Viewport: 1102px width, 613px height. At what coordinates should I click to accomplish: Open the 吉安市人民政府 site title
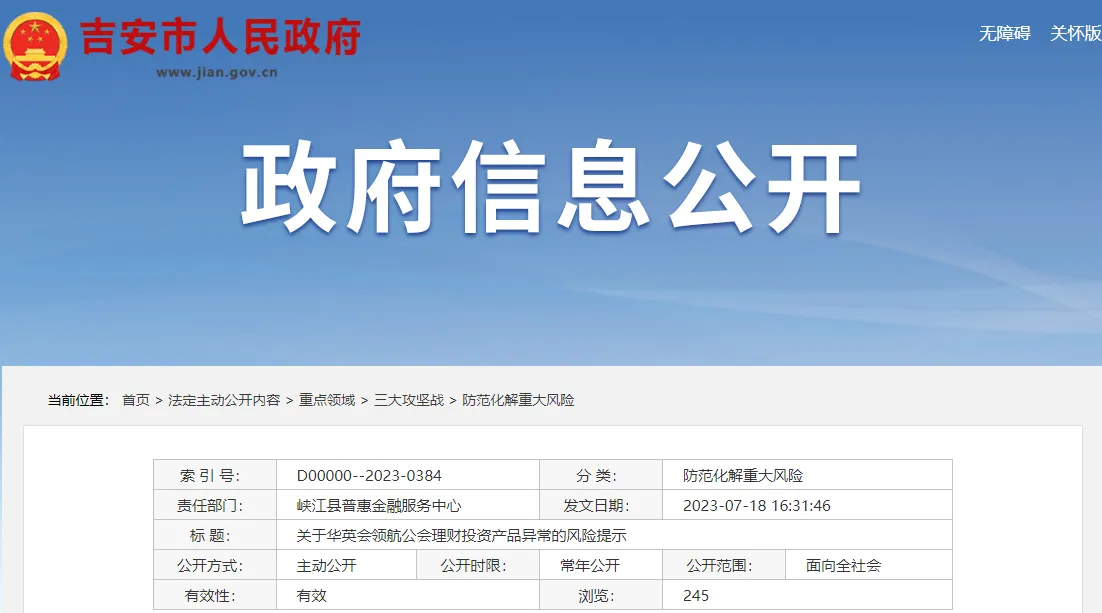pos(221,37)
